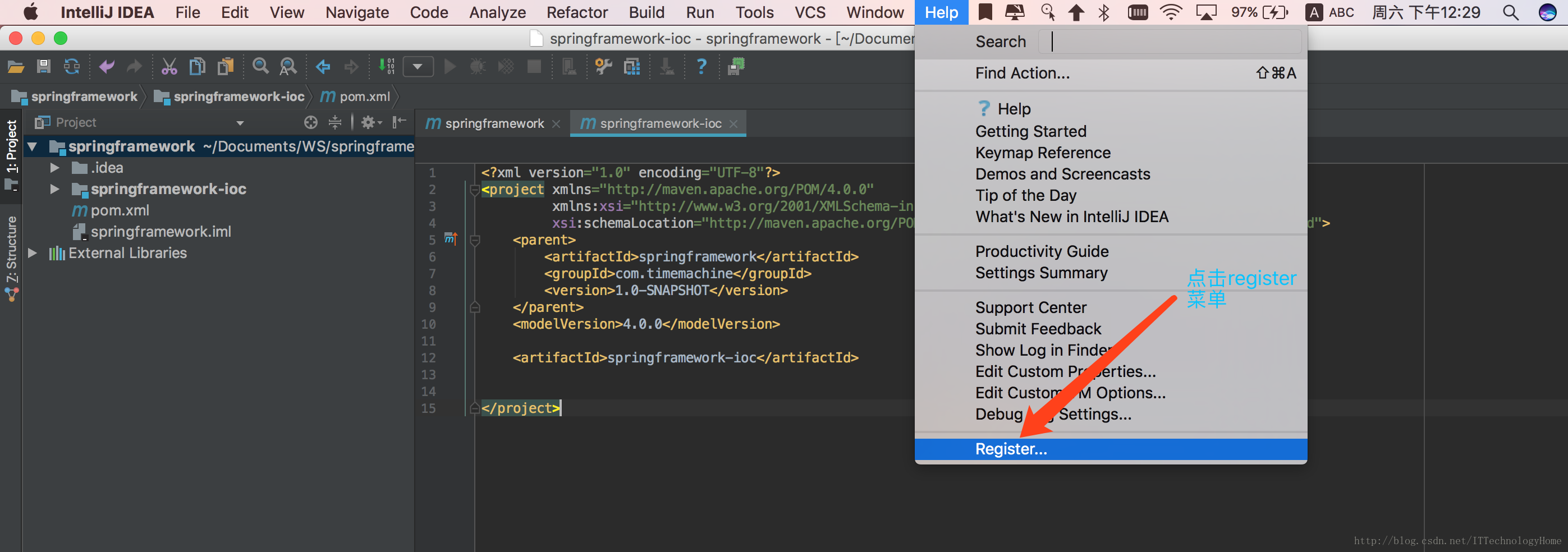
Task: Click the springframework-ioc breadcrumb in navigation bar
Action: (x=230, y=96)
